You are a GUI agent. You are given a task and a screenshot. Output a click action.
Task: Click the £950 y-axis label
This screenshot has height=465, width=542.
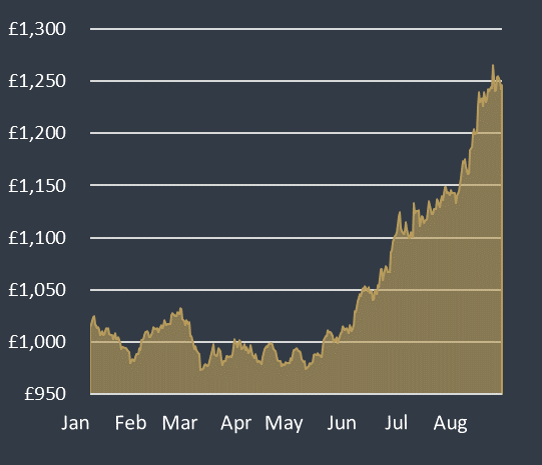(45, 394)
